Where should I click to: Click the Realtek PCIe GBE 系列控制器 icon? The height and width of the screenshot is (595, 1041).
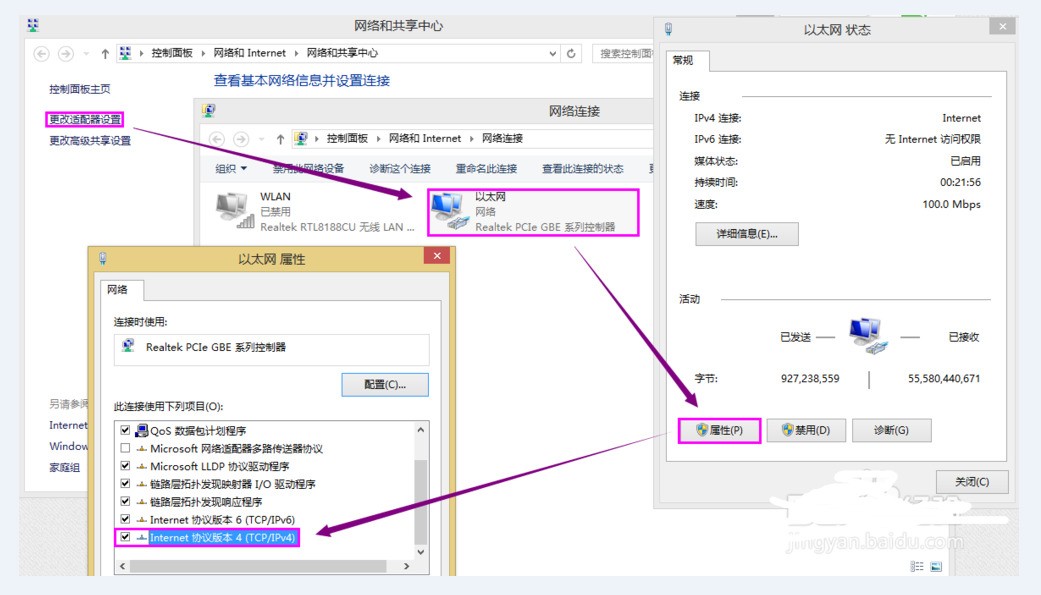pos(128,347)
